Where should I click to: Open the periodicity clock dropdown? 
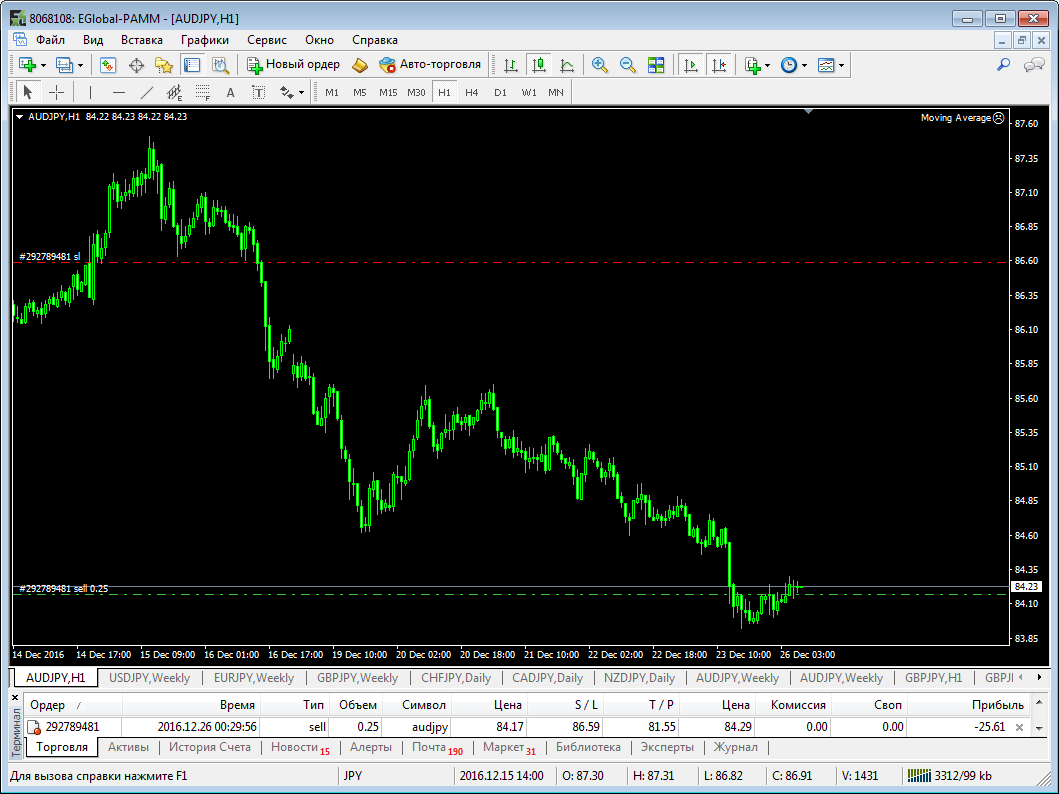click(x=803, y=65)
